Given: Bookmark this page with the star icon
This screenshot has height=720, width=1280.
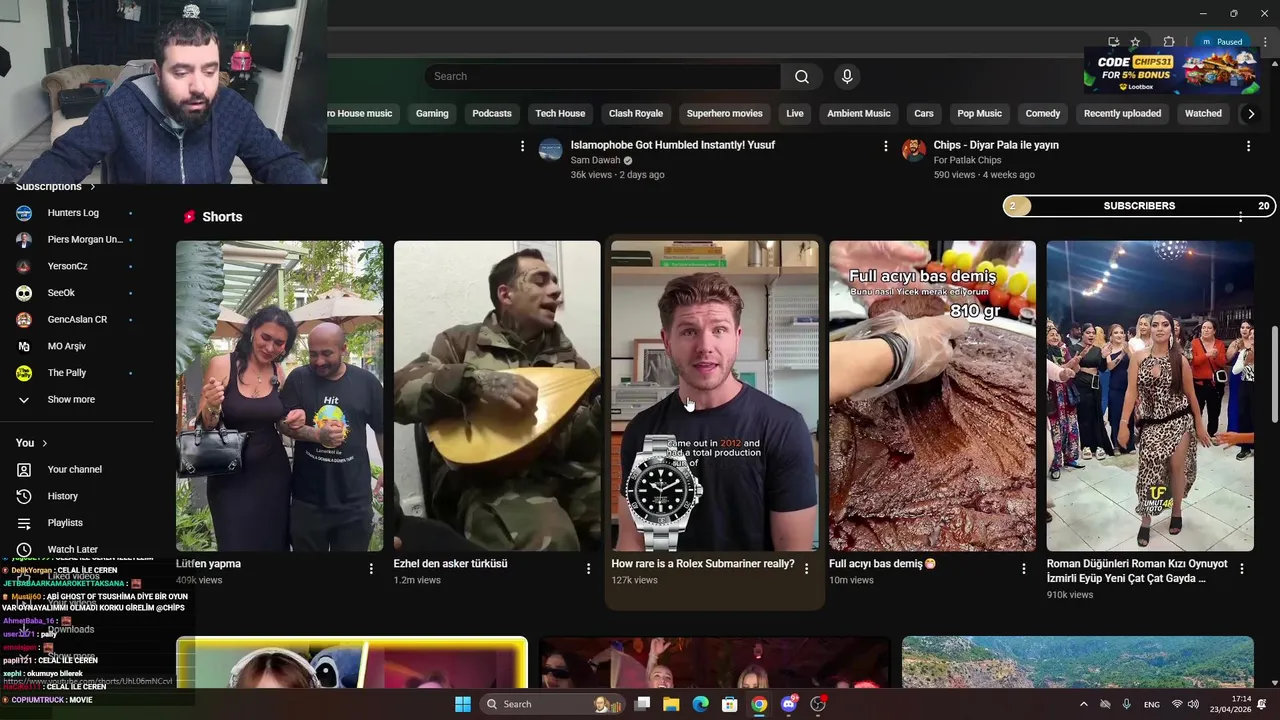Looking at the screenshot, I should [x=1135, y=42].
